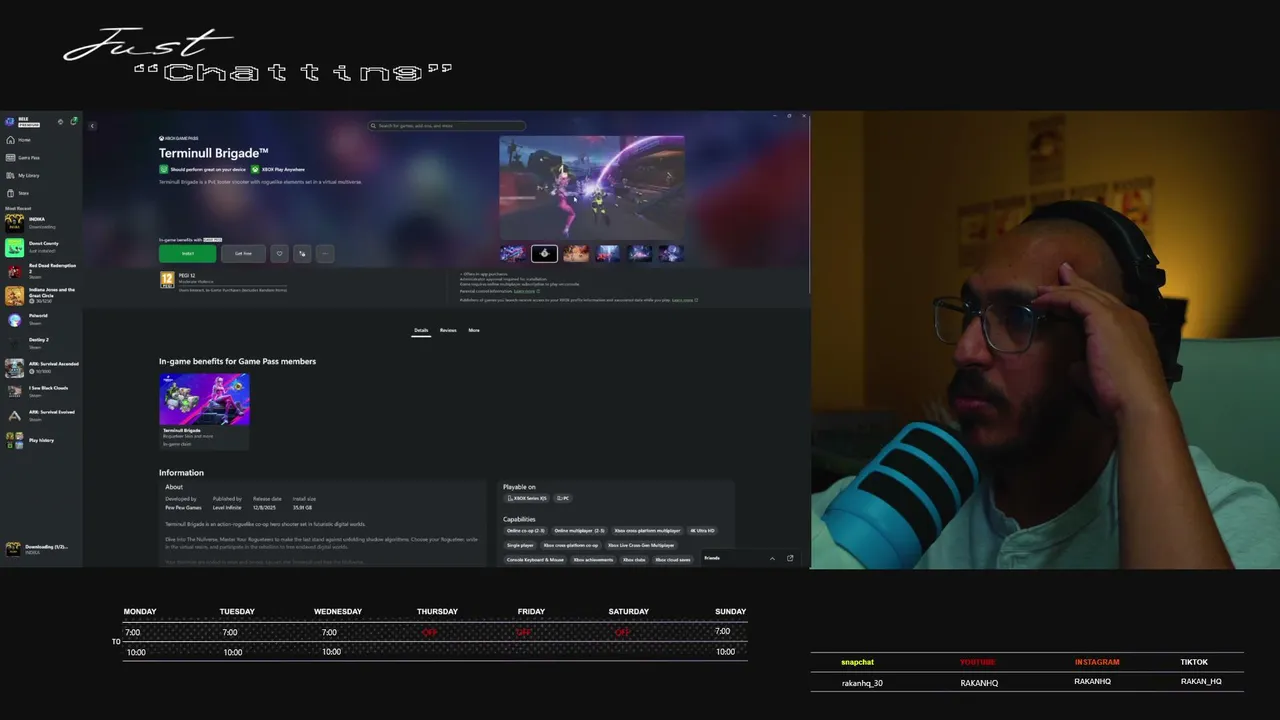Click the 'XBOX Play Anywhere' badge
The width and height of the screenshot is (1280, 720).
pyautogui.click(x=278, y=170)
